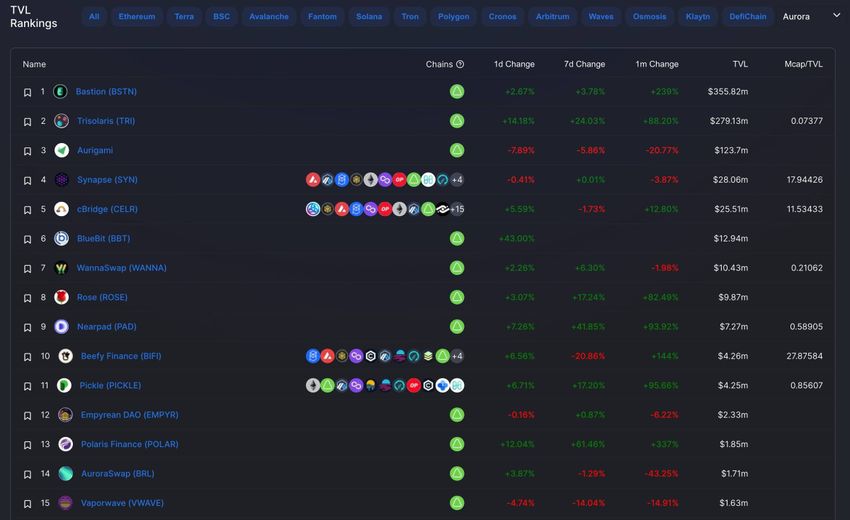Switch to the BSC chain tab
The height and width of the screenshot is (520, 850).
point(221,16)
